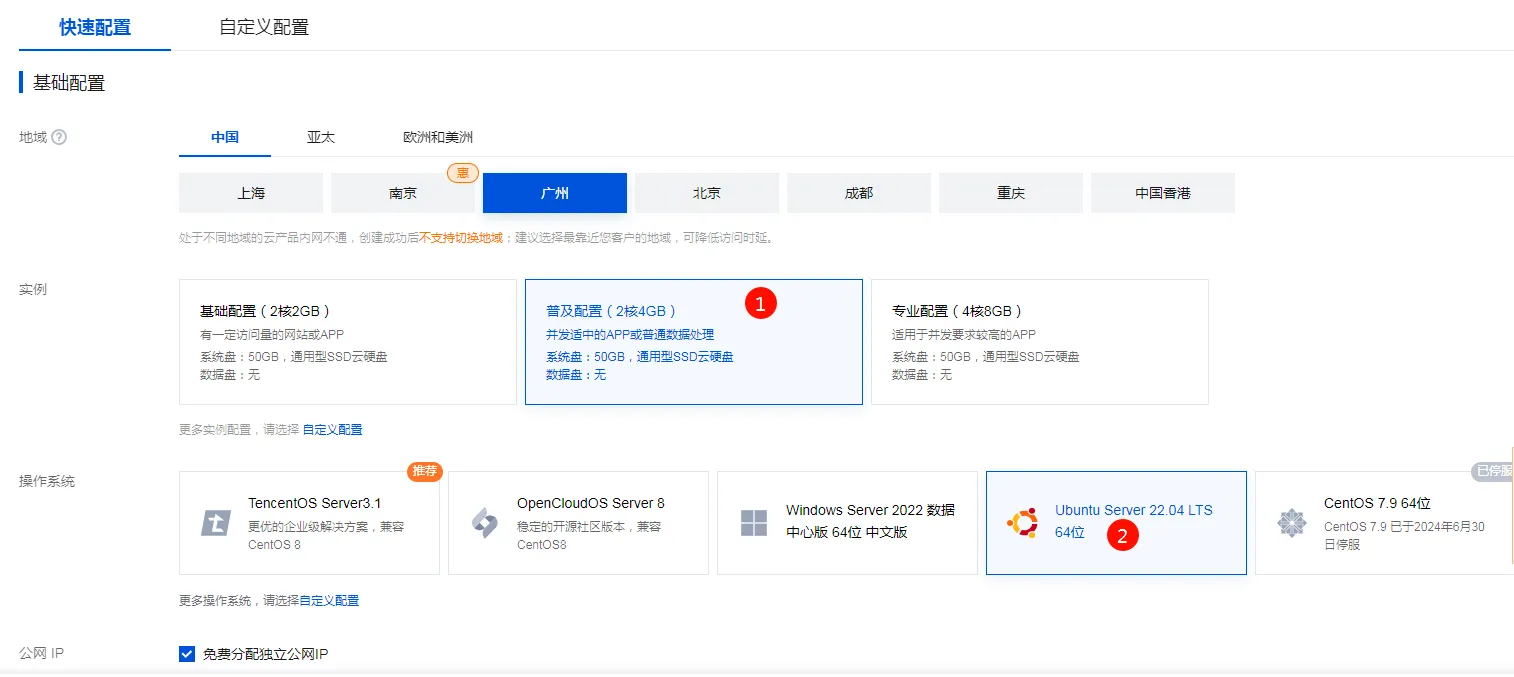Click 适用于并发要求较高的APP description text
This screenshot has width=1514, height=677.
coord(964,335)
